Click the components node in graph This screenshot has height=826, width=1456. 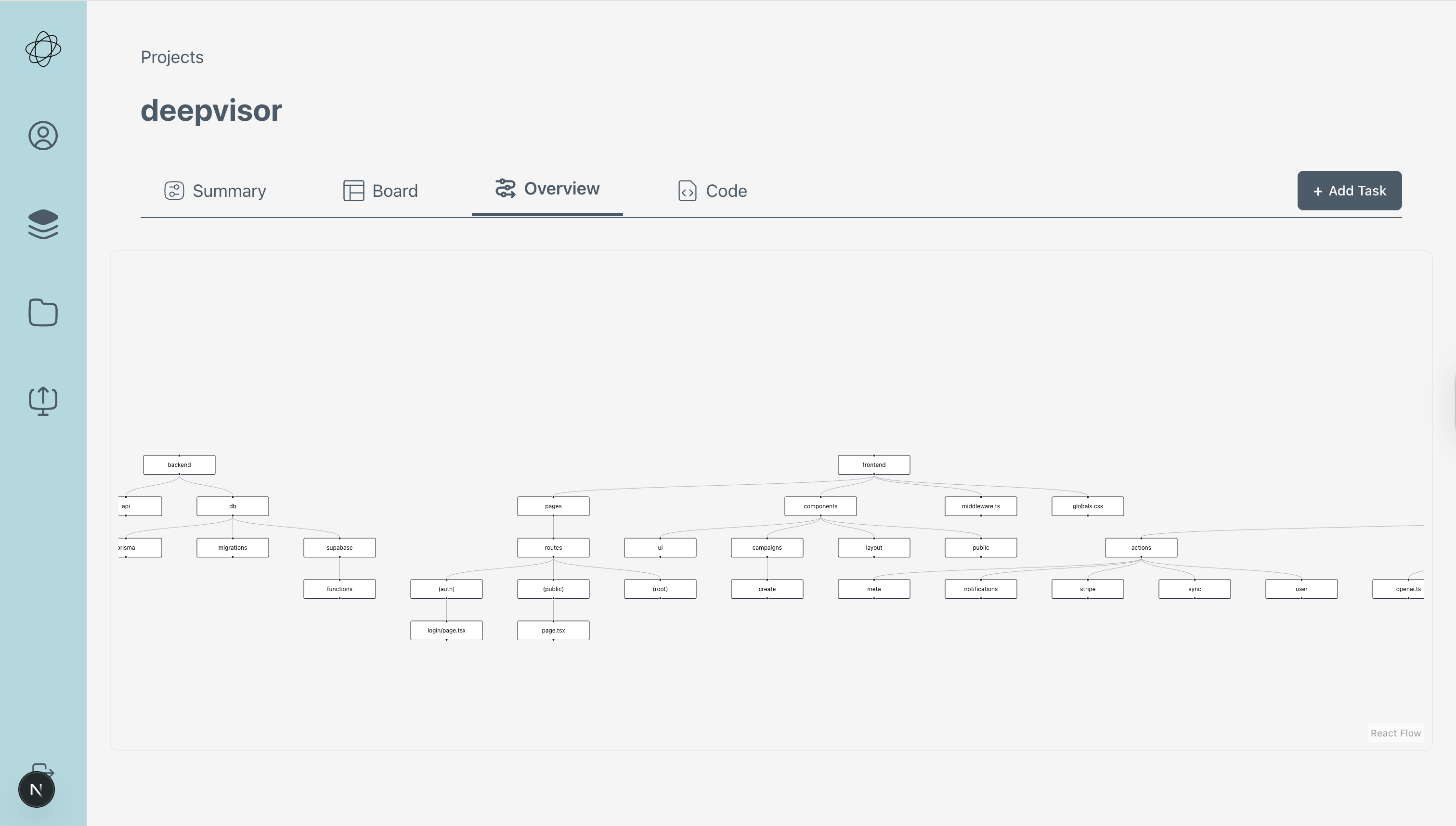tap(820, 506)
